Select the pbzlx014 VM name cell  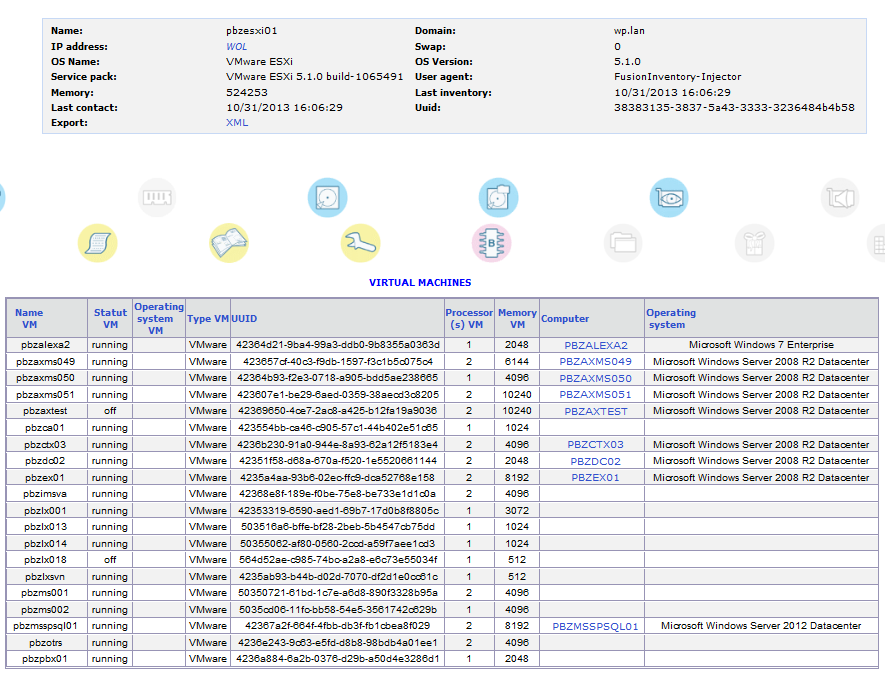[x=45, y=544]
